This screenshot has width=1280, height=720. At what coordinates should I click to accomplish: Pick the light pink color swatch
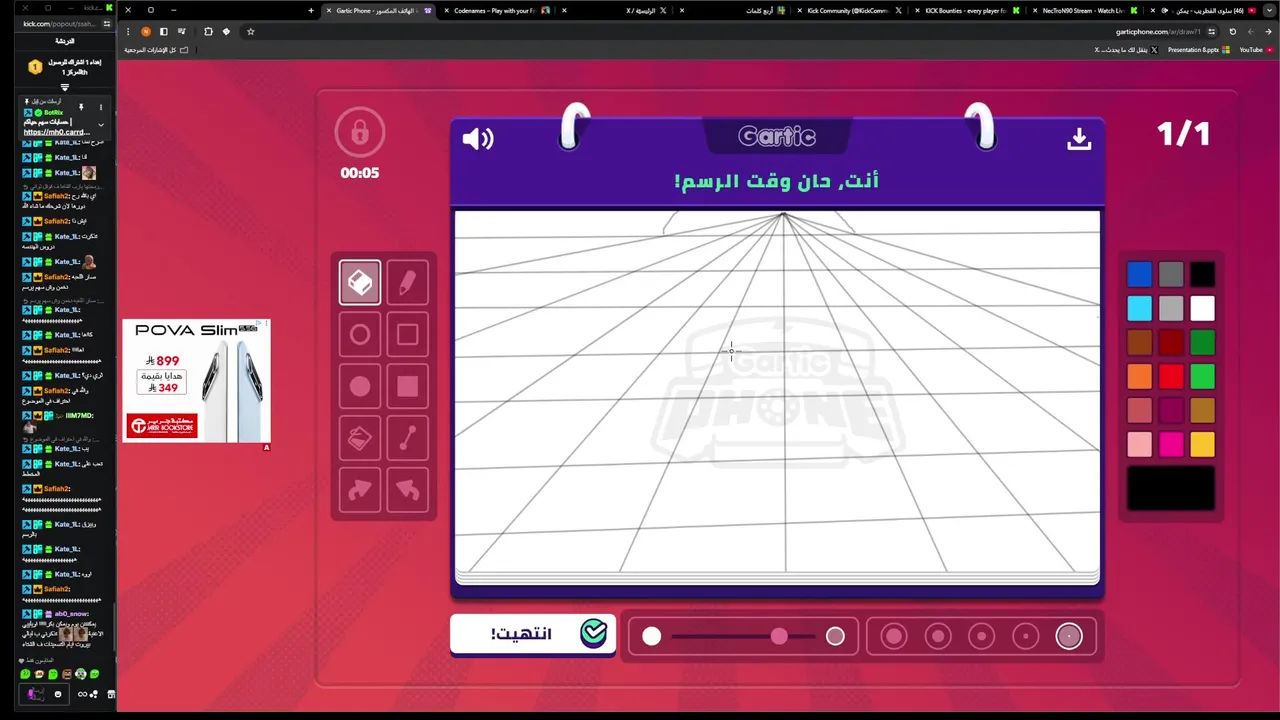click(1139, 444)
